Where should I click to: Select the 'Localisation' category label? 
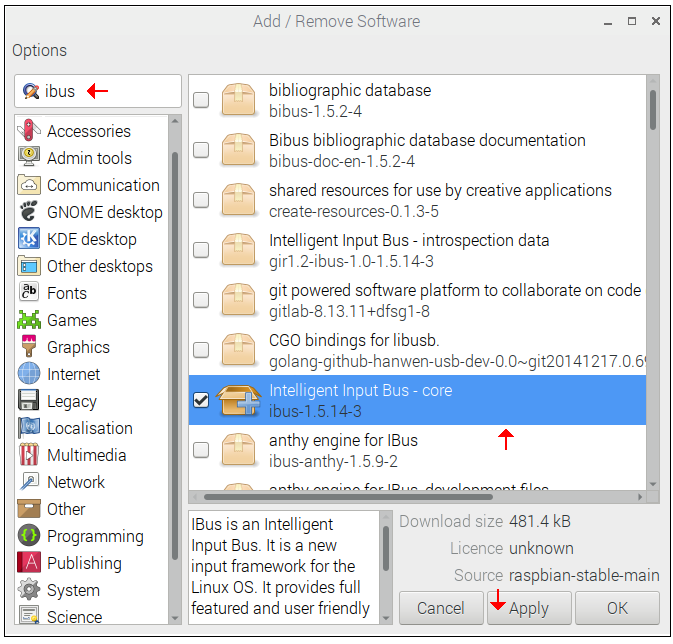[x=90, y=428]
